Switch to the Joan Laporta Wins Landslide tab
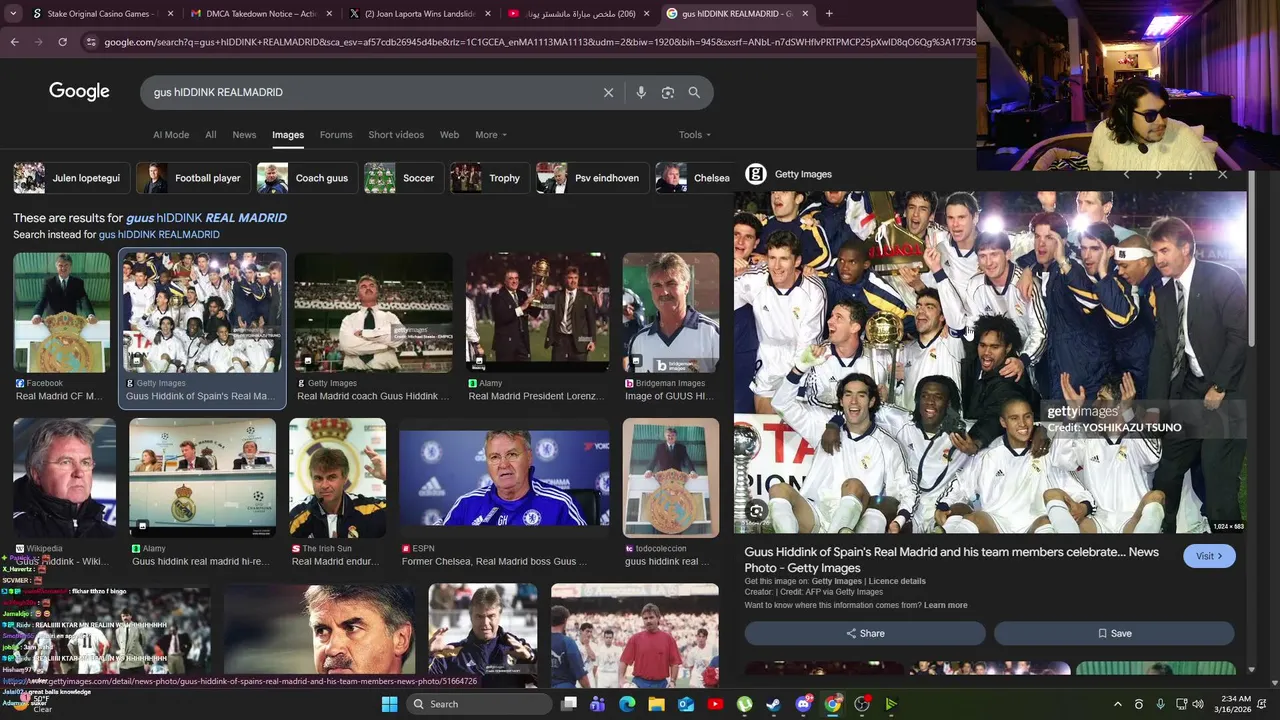 (420, 14)
